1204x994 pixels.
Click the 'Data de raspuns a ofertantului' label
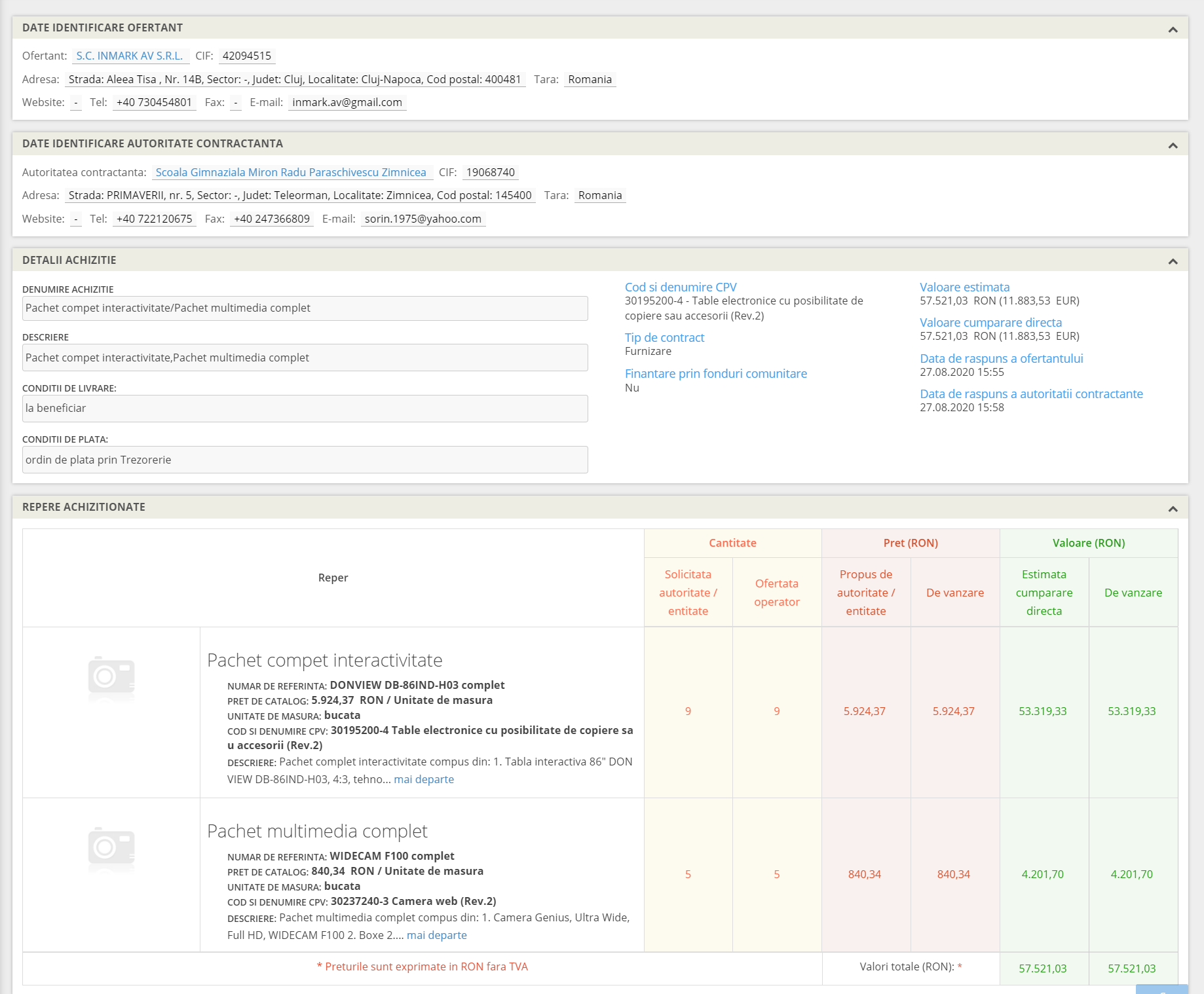click(1002, 359)
